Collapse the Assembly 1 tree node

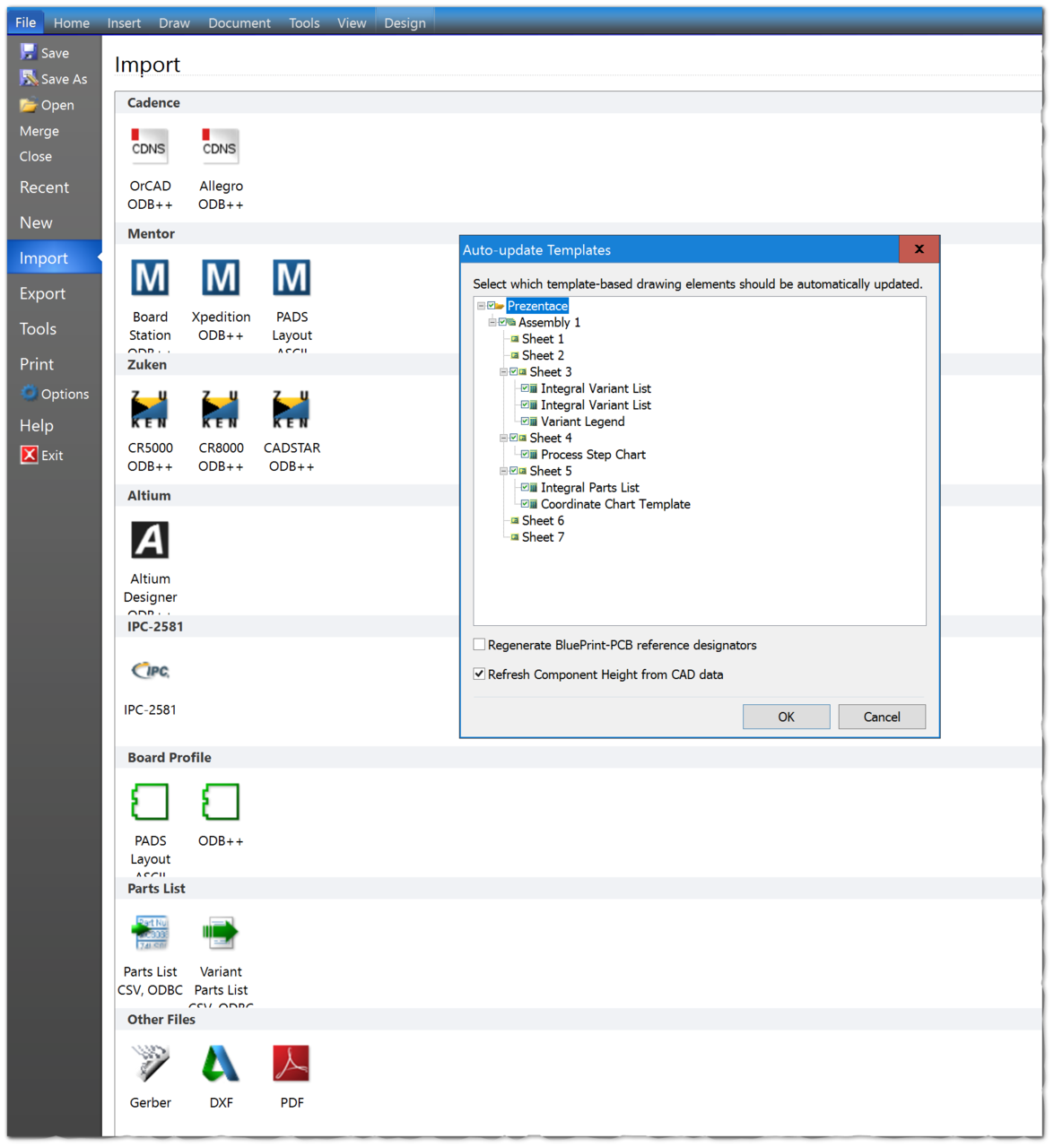(x=492, y=323)
